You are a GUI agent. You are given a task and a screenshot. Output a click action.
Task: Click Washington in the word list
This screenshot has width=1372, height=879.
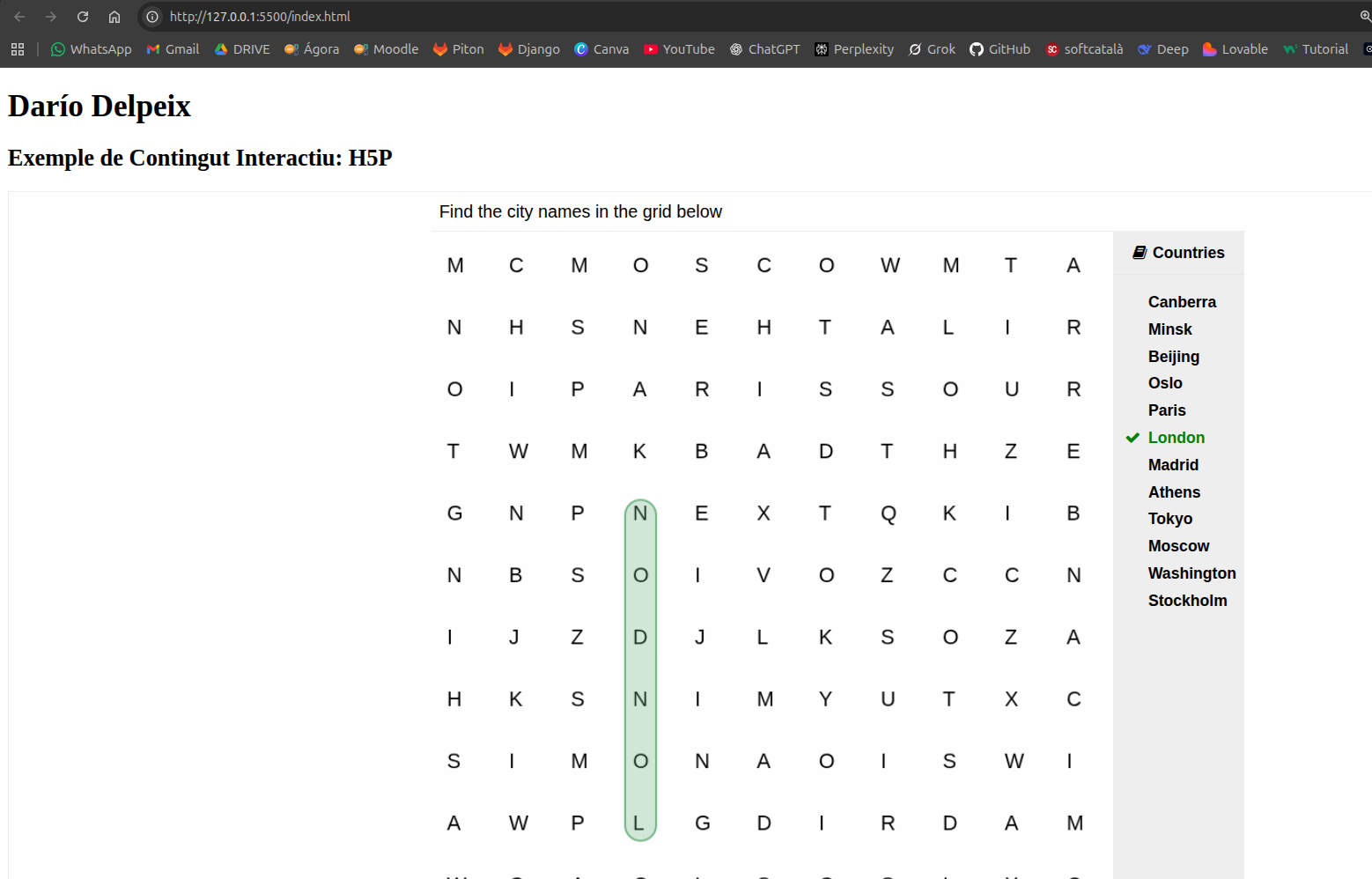coord(1191,573)
